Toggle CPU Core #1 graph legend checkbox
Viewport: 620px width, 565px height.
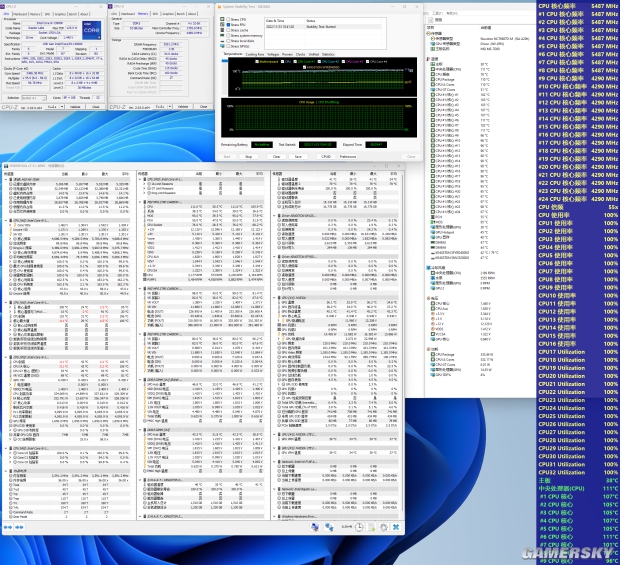coord(296,62)
